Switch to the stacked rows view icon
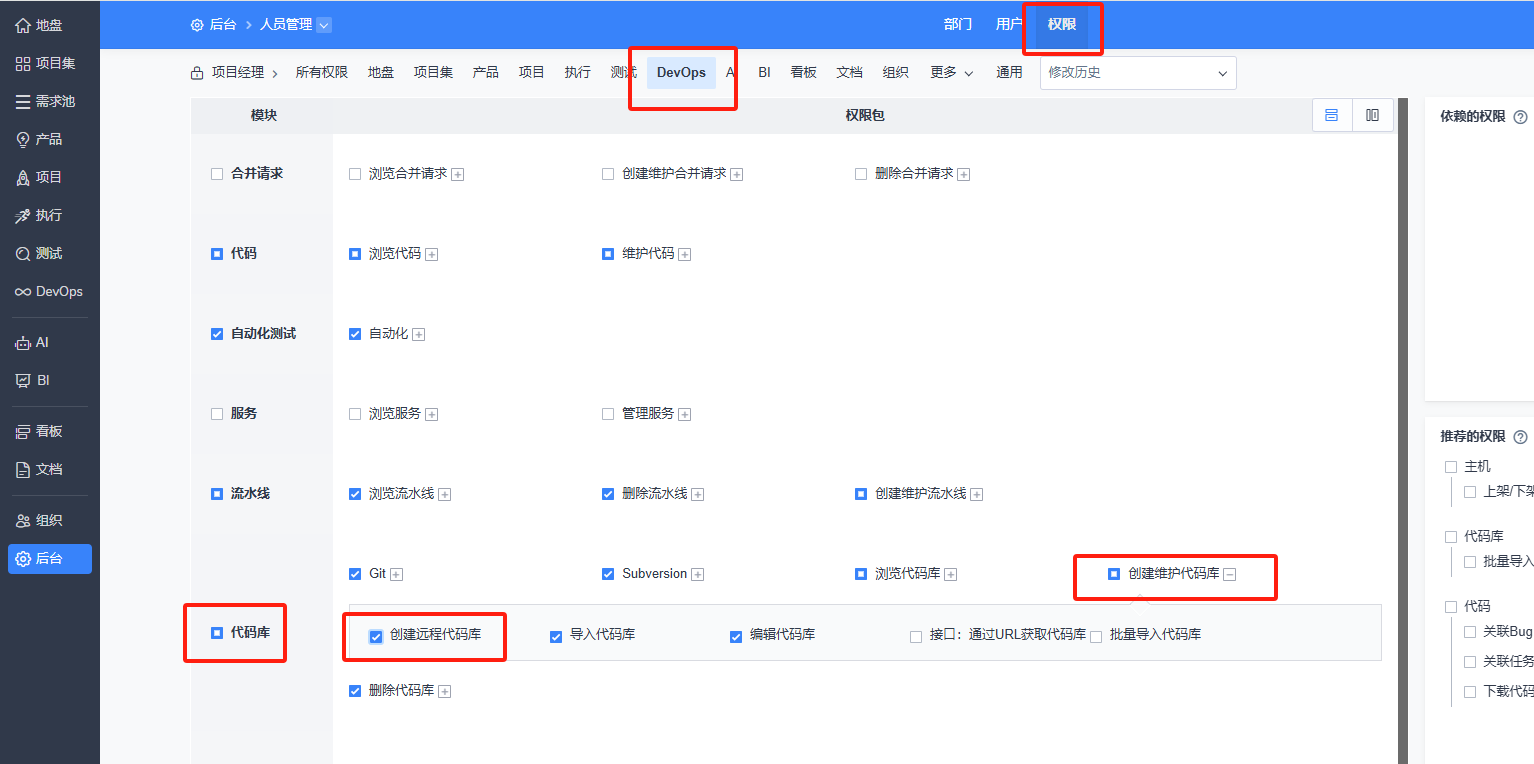 (1332, 115)
